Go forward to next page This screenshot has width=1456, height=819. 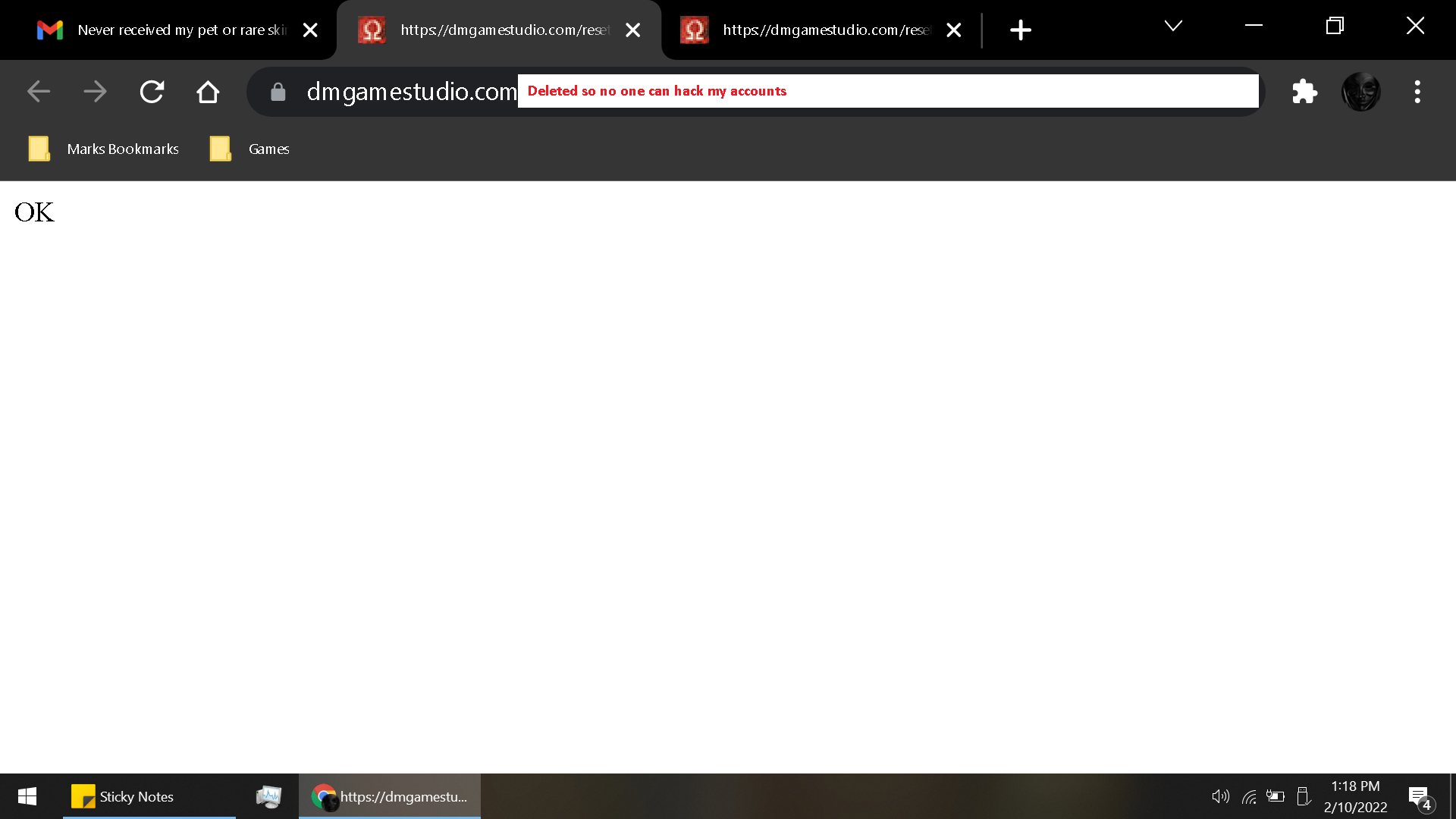[95, 92]
